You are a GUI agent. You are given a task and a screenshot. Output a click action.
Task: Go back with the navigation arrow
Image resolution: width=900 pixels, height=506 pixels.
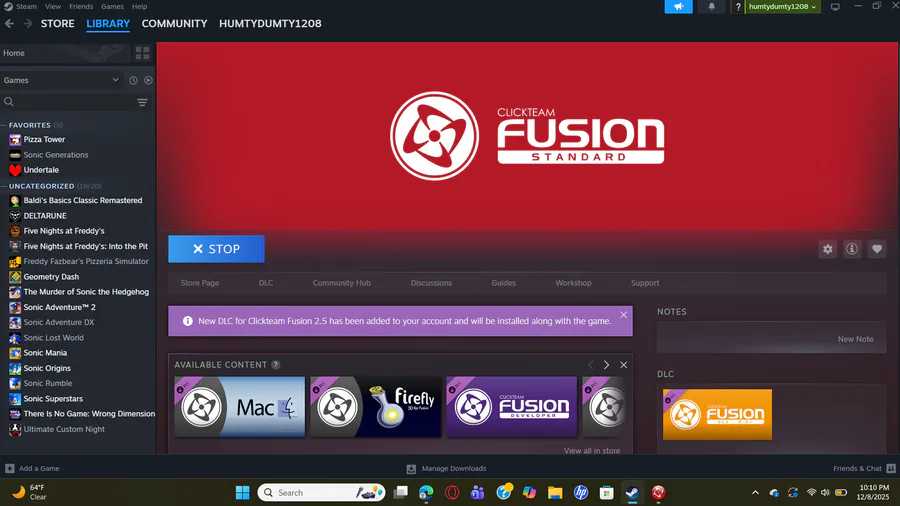[9, 24]
